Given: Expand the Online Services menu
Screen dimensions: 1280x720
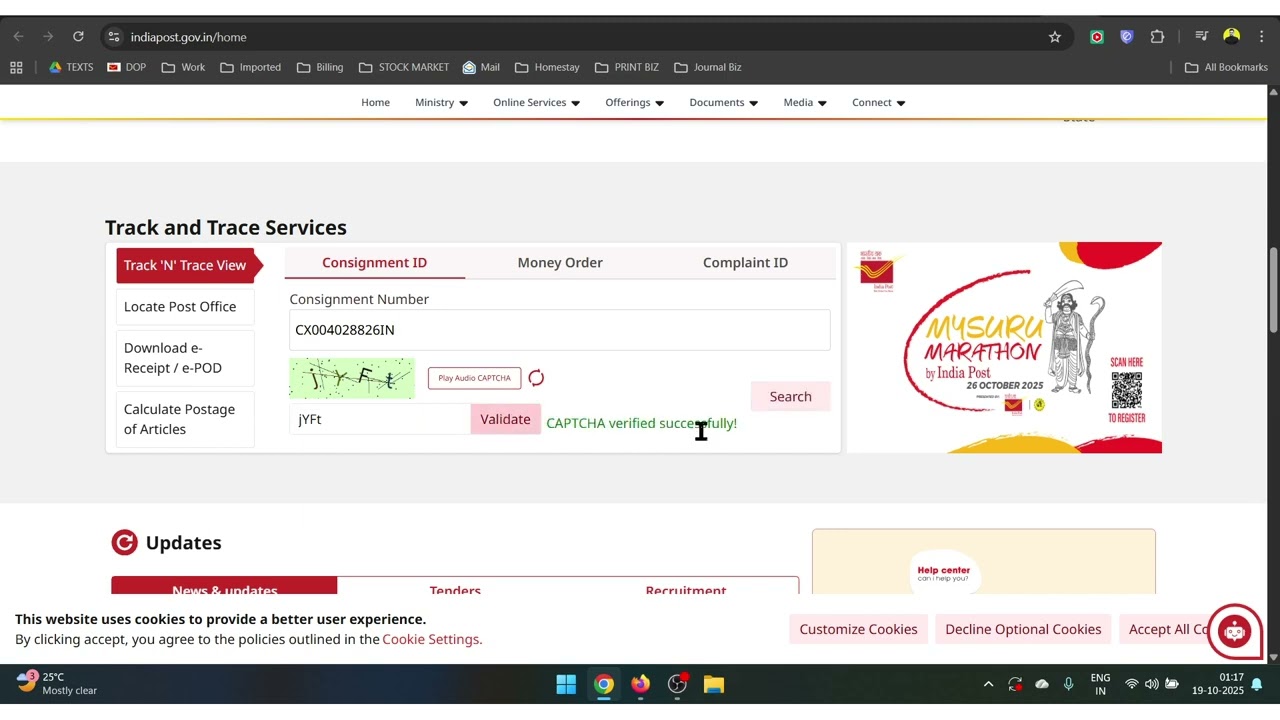Looking at the screenshot, I should click(x=536, y=103).
